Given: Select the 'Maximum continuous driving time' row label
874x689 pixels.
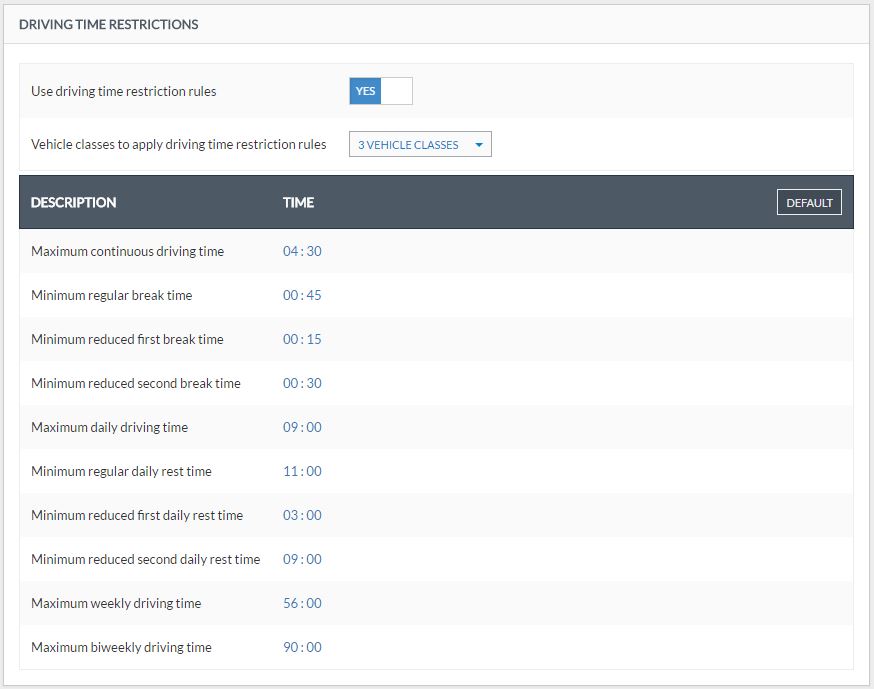Looking at the screenshot, I should point(127,252).
